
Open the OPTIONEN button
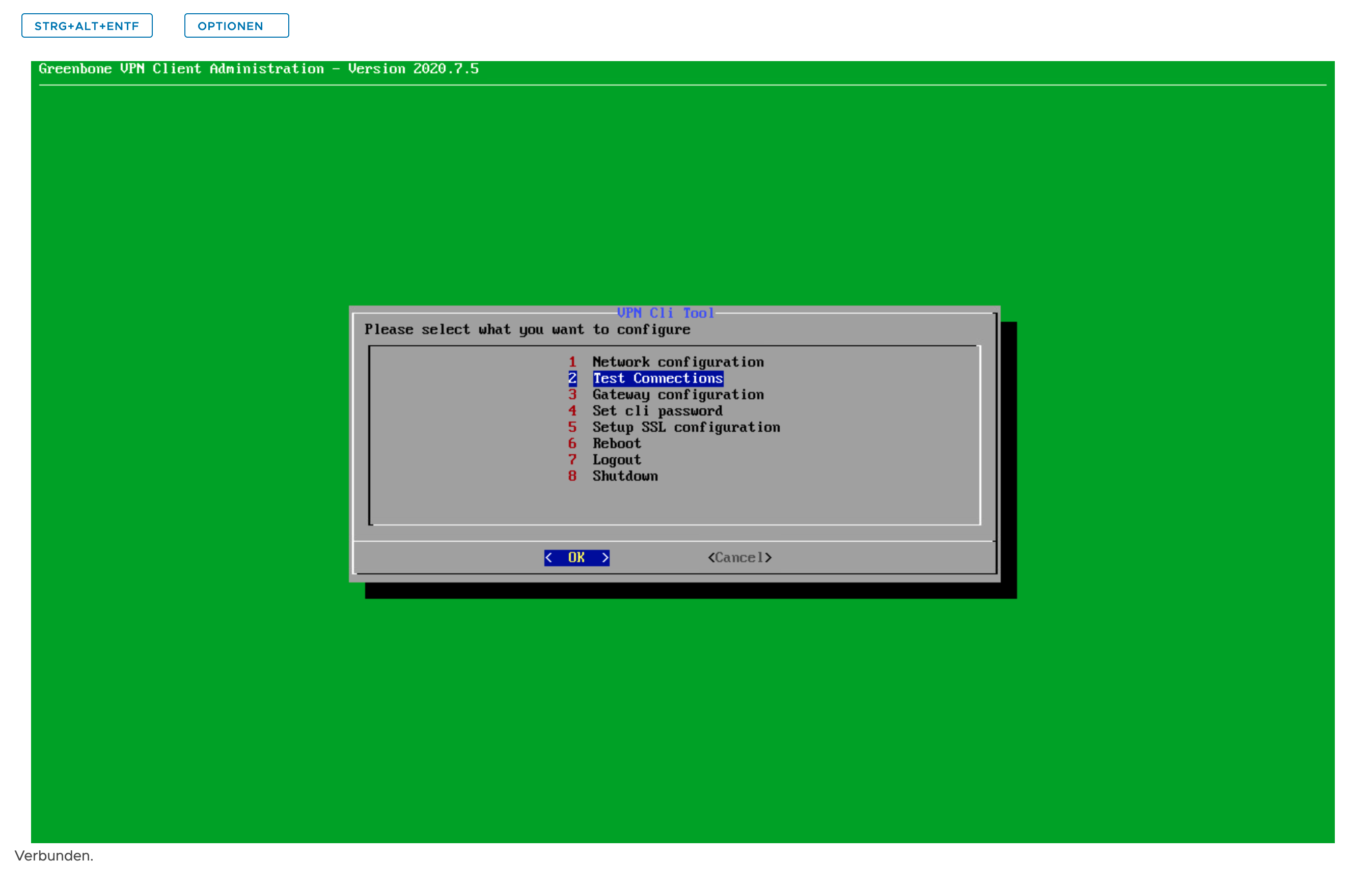point(237,26)
